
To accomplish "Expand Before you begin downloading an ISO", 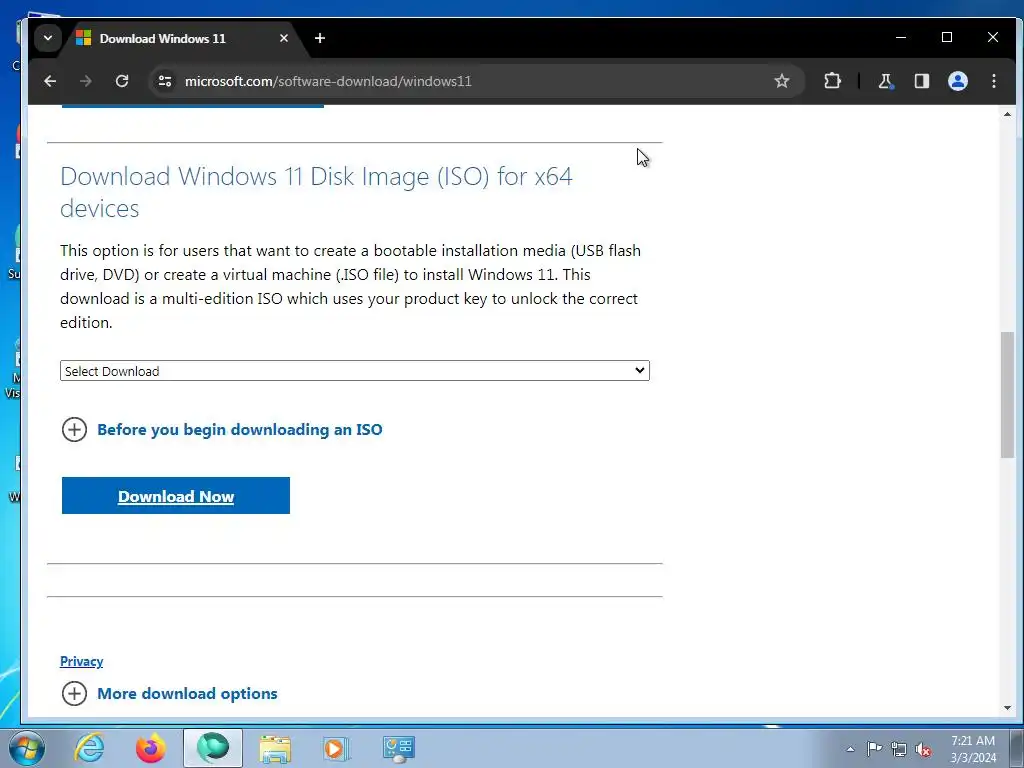I will click(222, 430).
